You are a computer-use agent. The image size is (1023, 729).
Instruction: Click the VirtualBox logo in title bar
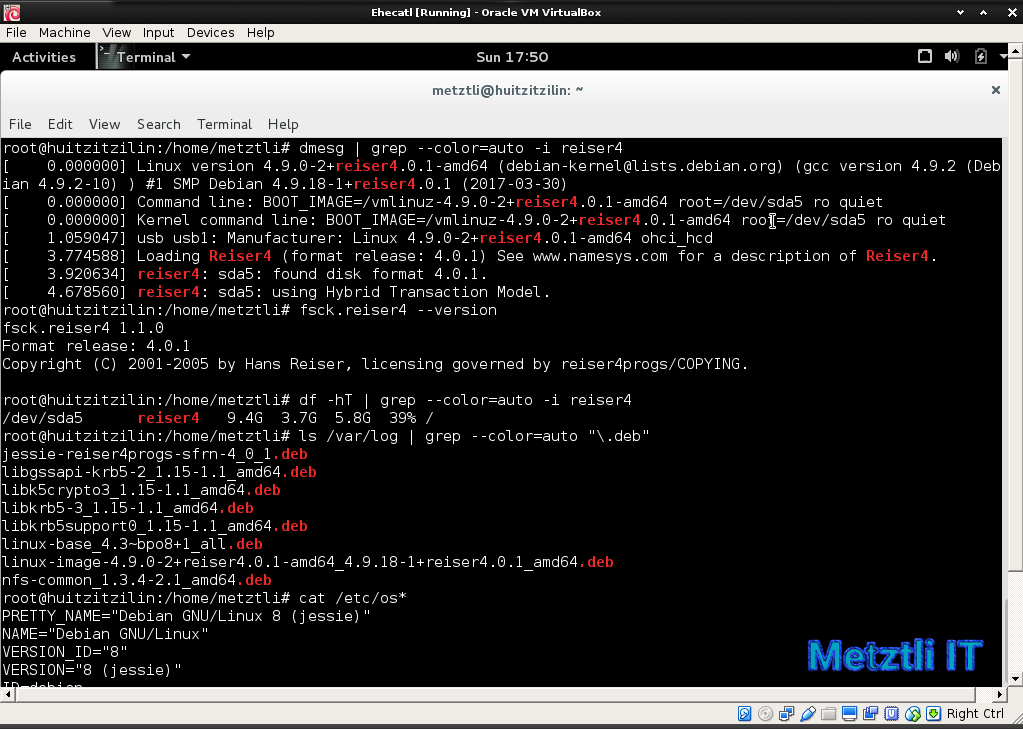[11, 12]
